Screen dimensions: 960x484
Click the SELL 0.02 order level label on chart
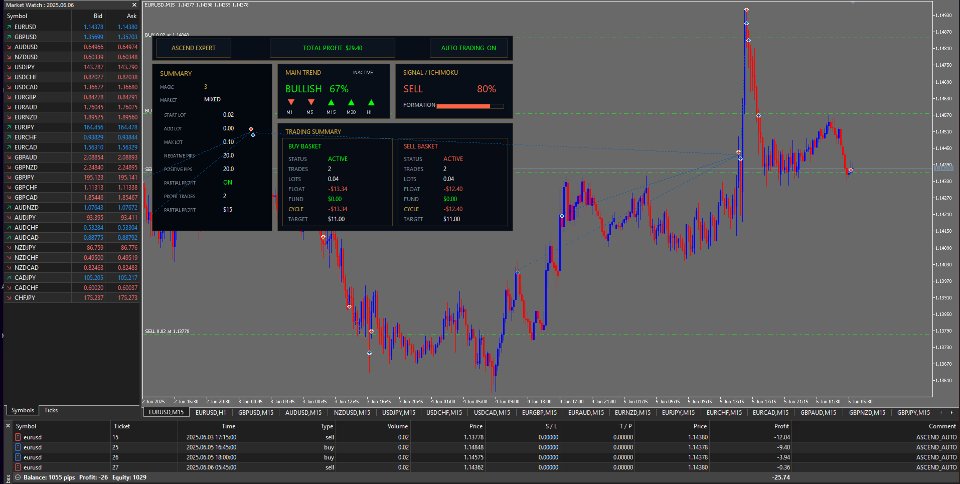167,331
